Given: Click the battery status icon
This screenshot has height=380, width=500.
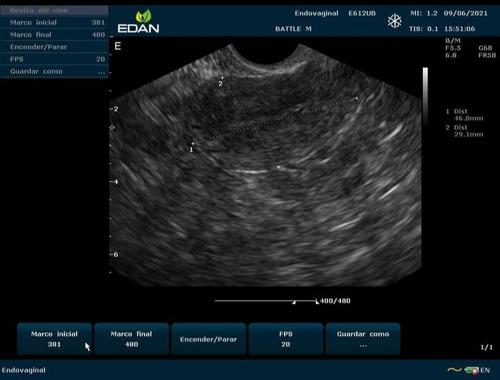Looking at the screenshot, I should pyautogui.click(x=471, y=370).
